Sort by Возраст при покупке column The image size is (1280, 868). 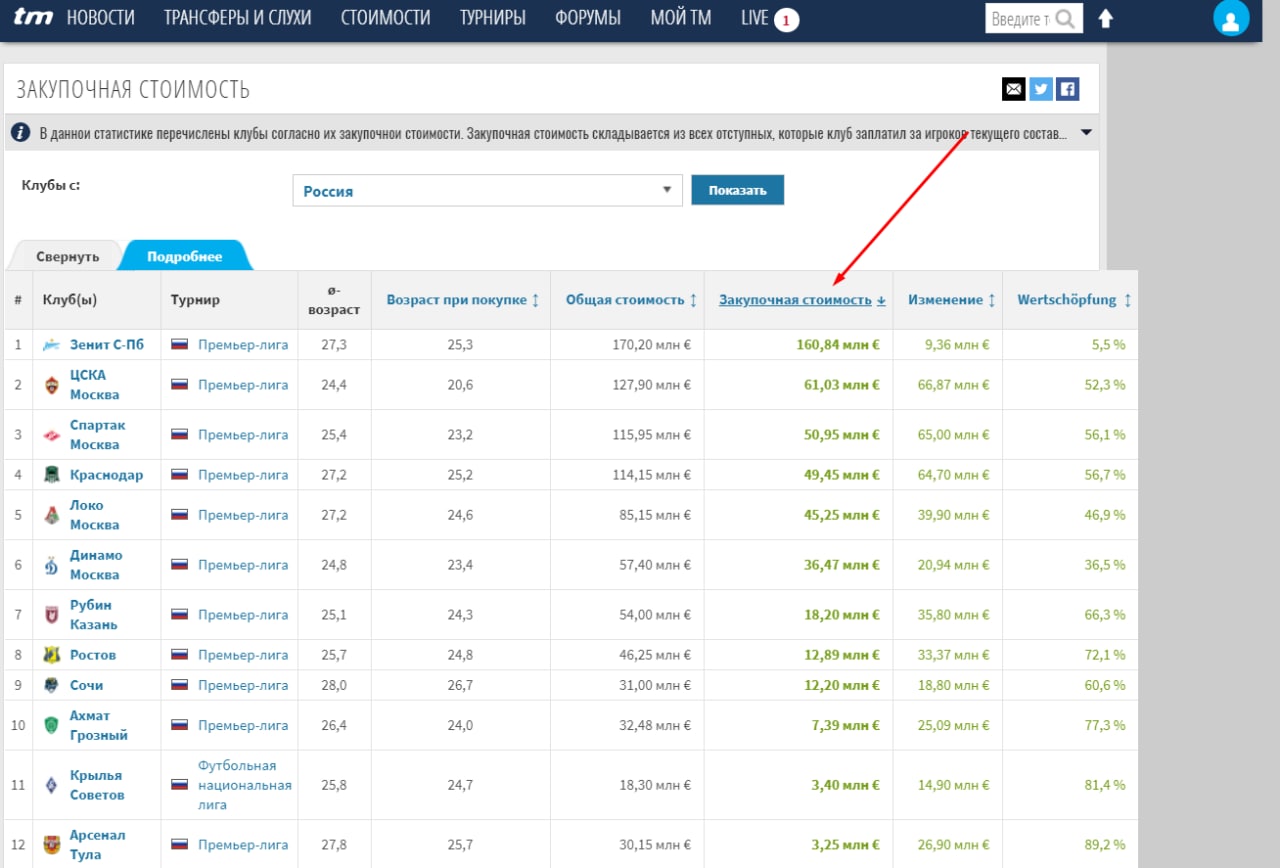click(463, 300)
